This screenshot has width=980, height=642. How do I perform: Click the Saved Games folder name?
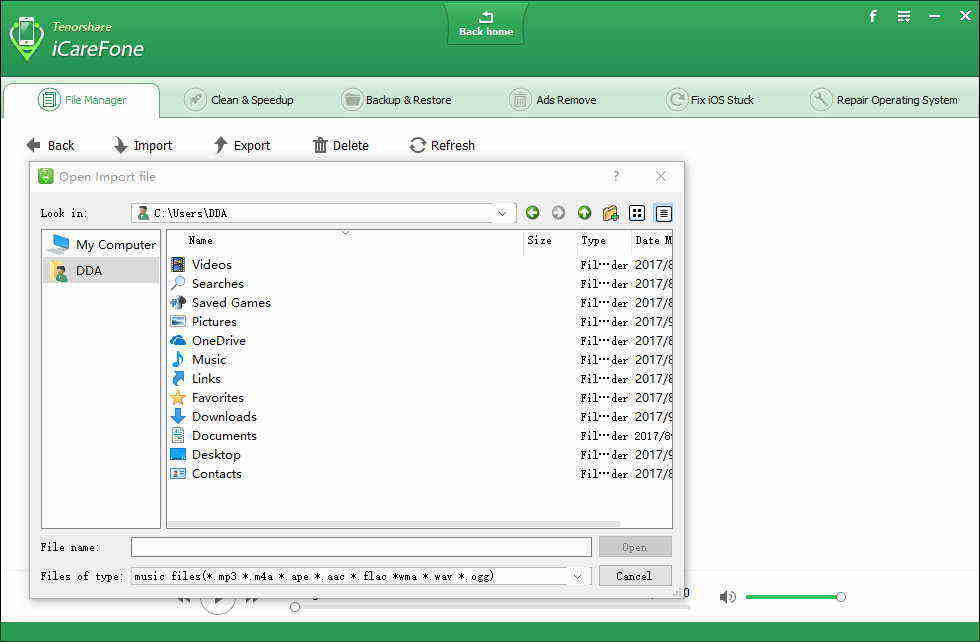[231, 303]
